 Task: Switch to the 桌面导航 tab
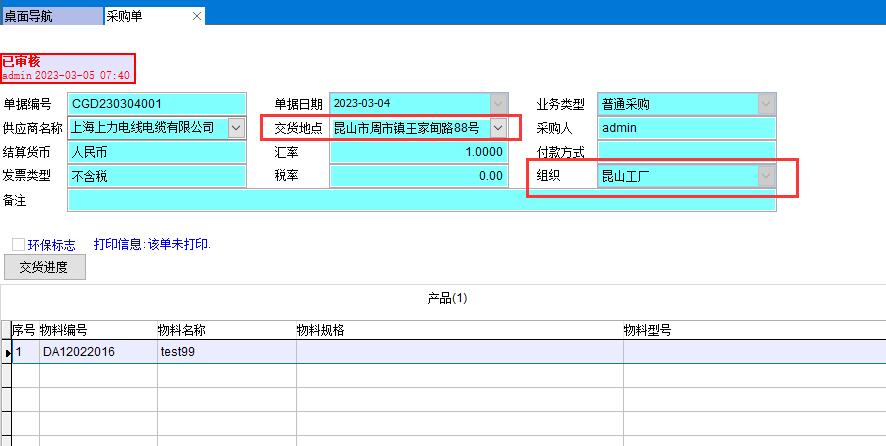click(50, 16)
